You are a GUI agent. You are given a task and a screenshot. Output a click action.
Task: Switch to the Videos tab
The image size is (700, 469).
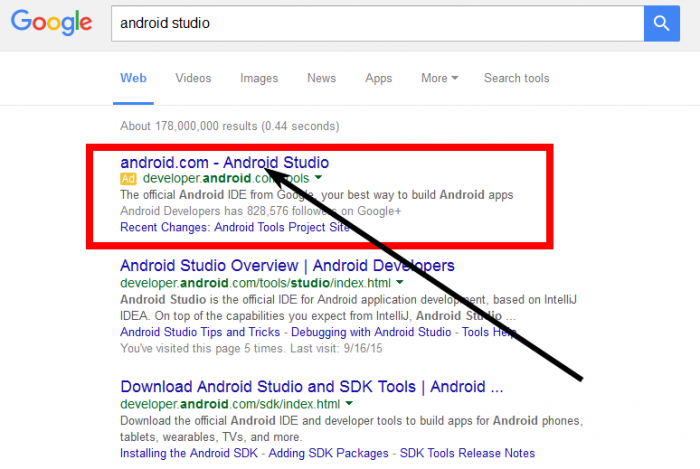click(193, 78)
